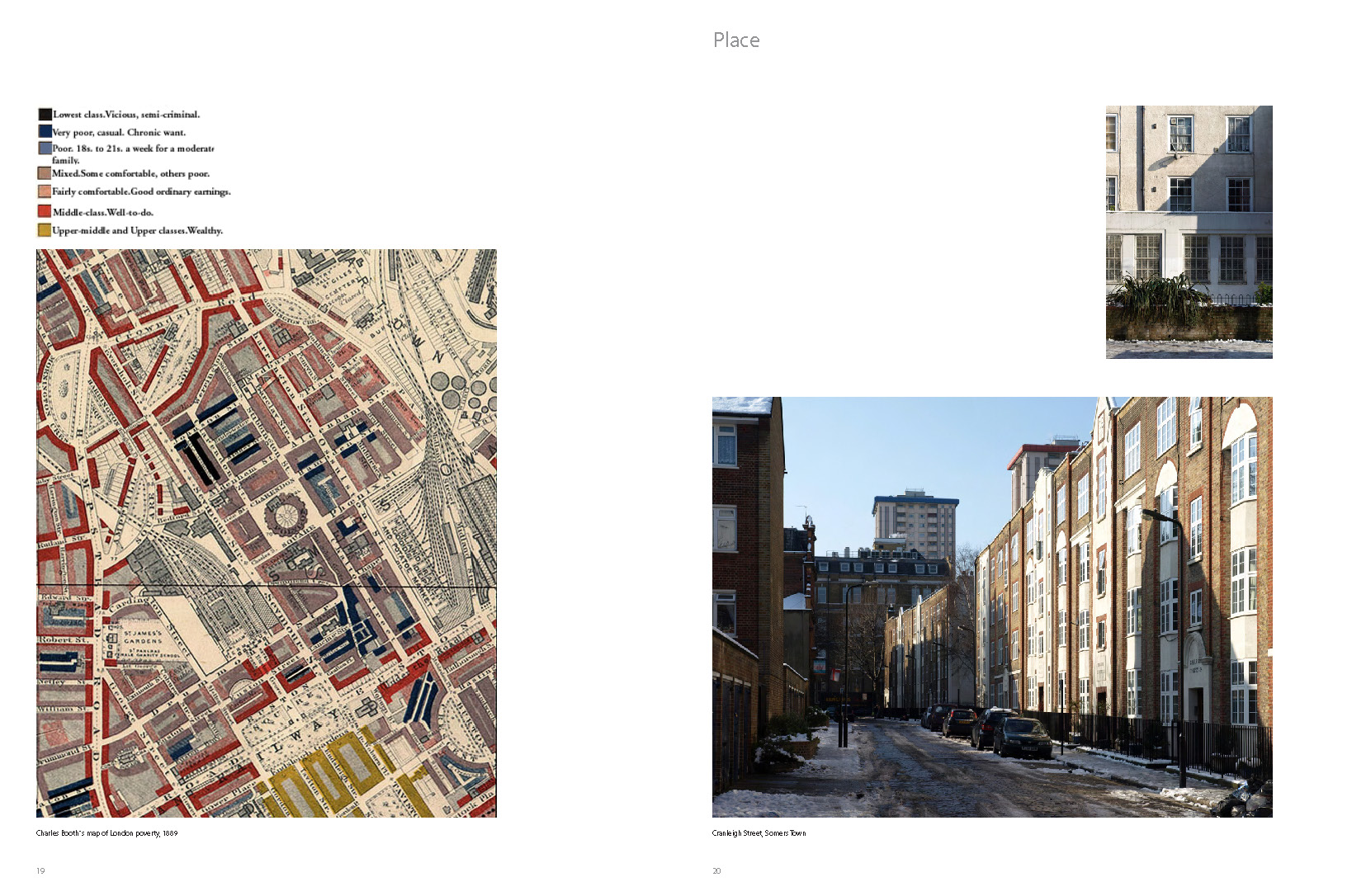
Task: Open the small building facade photo
Action: pyautogui.click(x=1189, y=232)
